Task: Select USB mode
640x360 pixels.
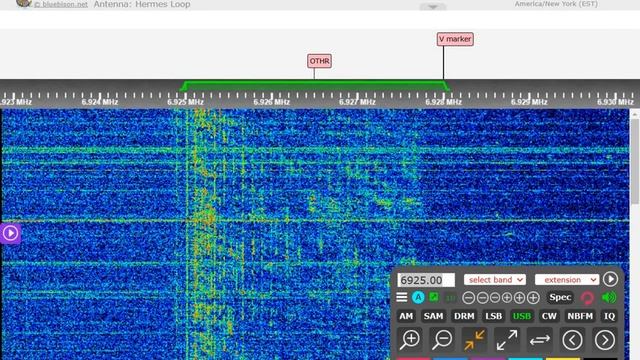Action: [522, 316]
